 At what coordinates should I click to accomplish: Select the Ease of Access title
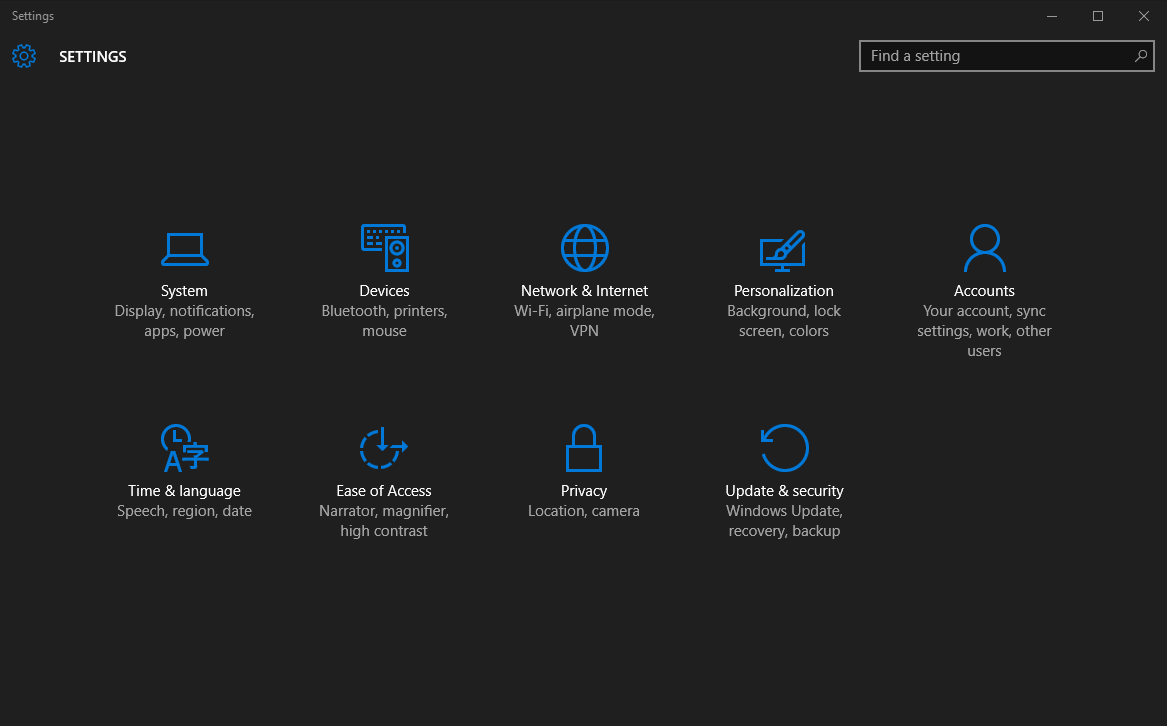pos(383,491)
